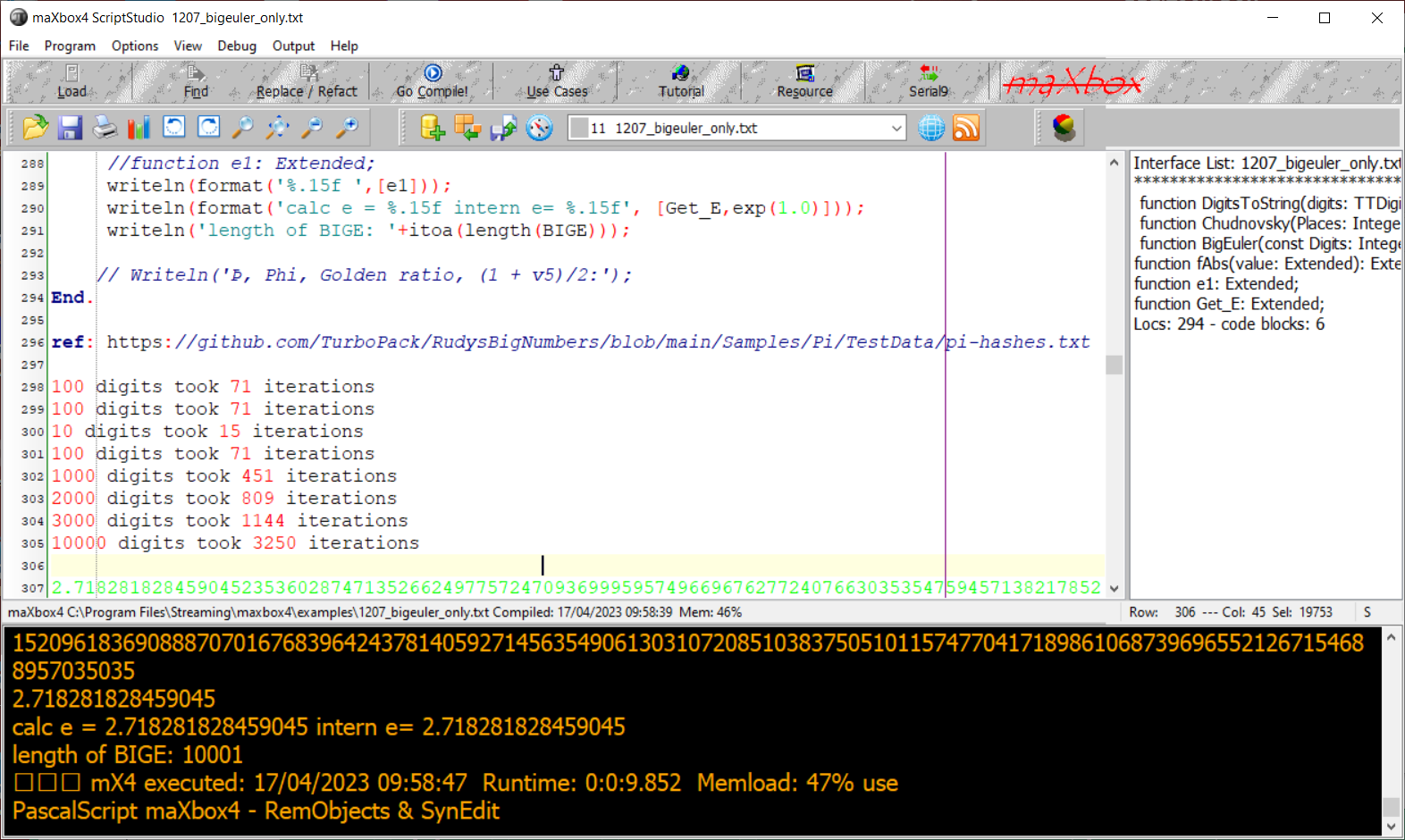Click the code editor vertical scrollbar thumb
The image size is (1405, 840).
[1114, 365]
